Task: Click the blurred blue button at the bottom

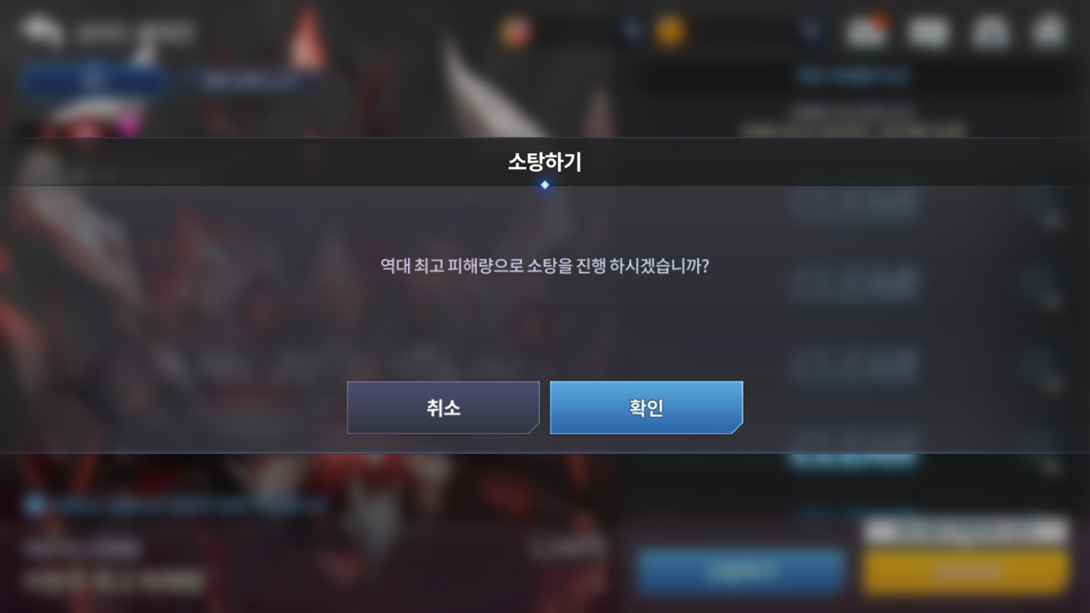Action: click(741, 571)
